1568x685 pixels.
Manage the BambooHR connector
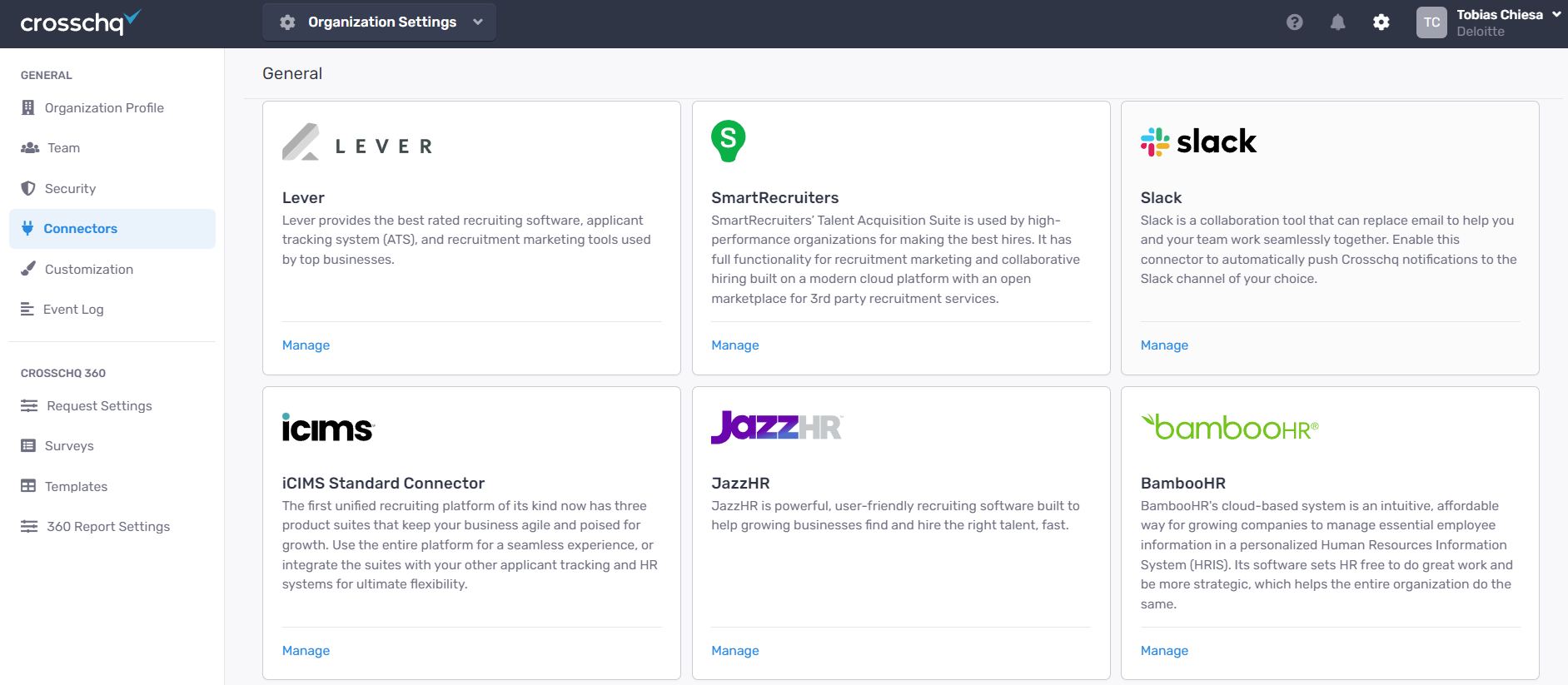1164,651
